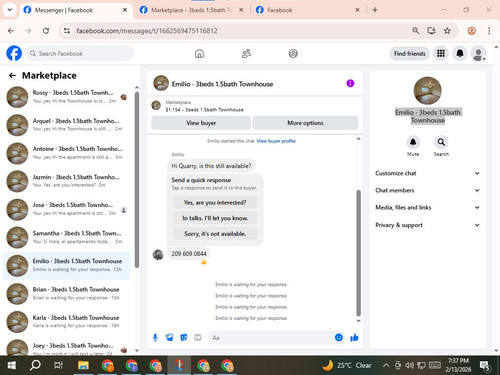500x375 pixels.
Task: Attach a photo using the image icon
Action: click(x=170, y=338)
